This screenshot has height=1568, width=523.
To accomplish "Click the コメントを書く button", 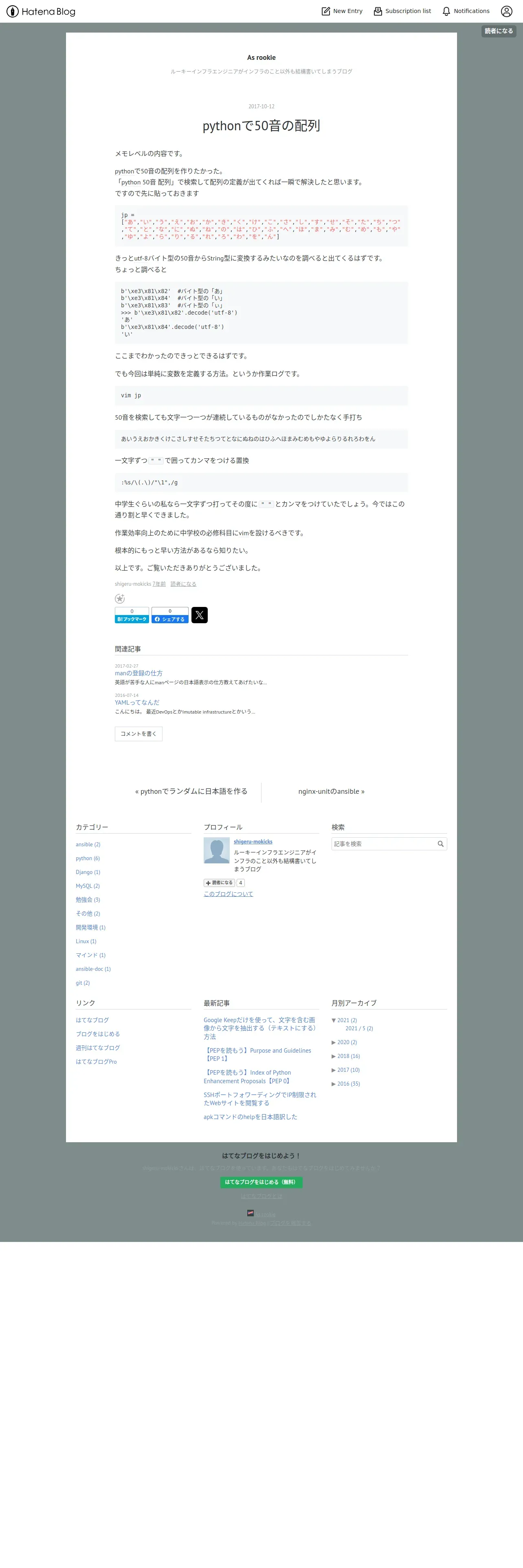I will click(x=139, y=734).
